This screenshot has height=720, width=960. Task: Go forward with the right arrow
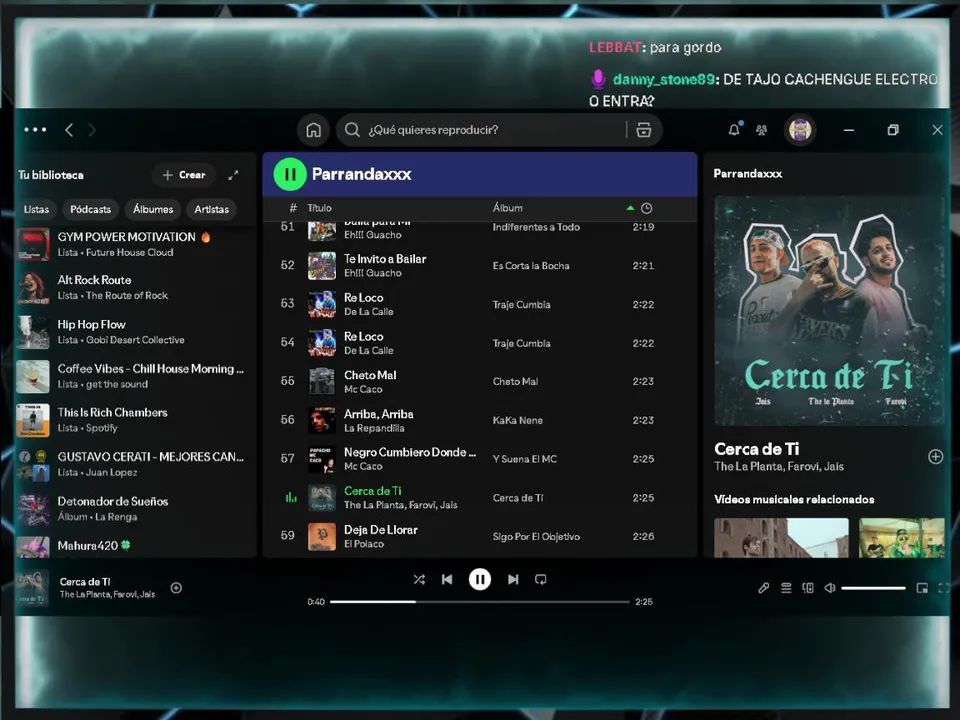[92, 130]
